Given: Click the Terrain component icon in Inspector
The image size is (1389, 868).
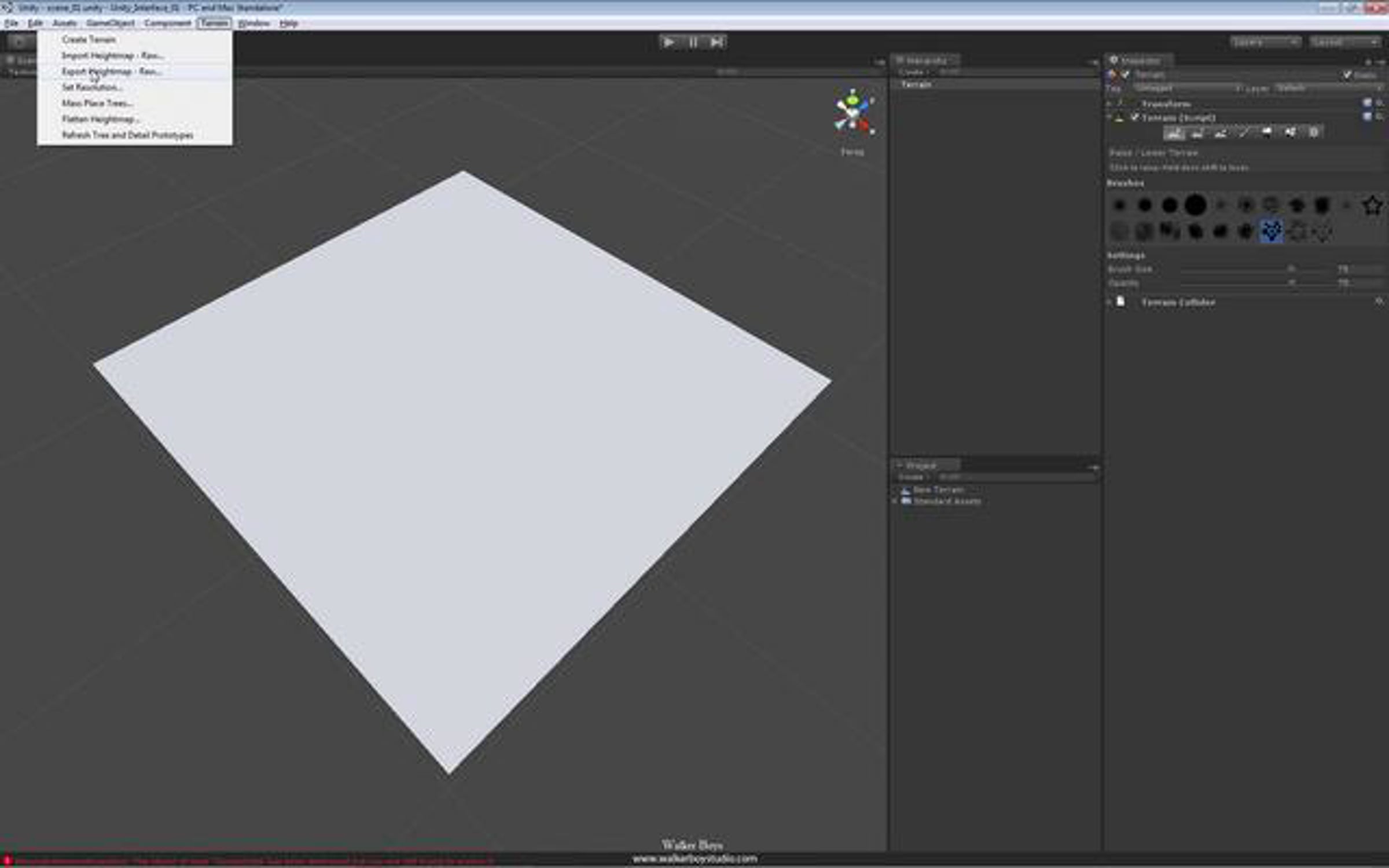Looking at the screenshot, I should pyautogui.click(x=1119, y=117).
